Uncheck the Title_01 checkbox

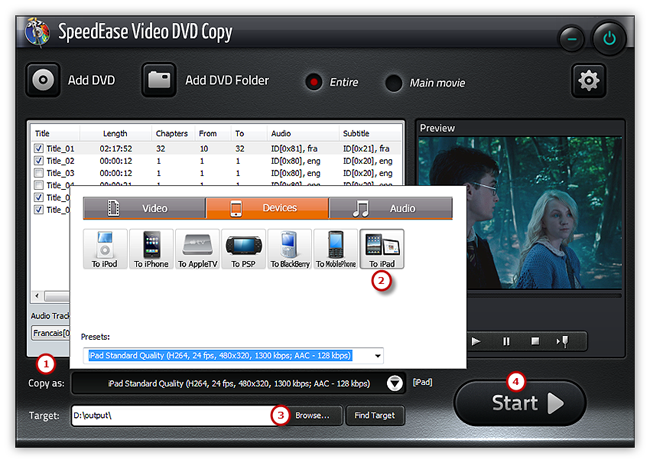click(39, 148)
